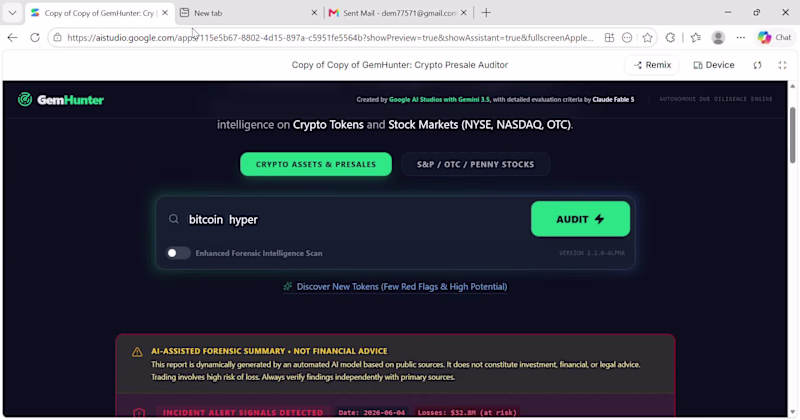
Task: Click the VERSION 2.2.0-ALPHA label
Action: (592, 253)
